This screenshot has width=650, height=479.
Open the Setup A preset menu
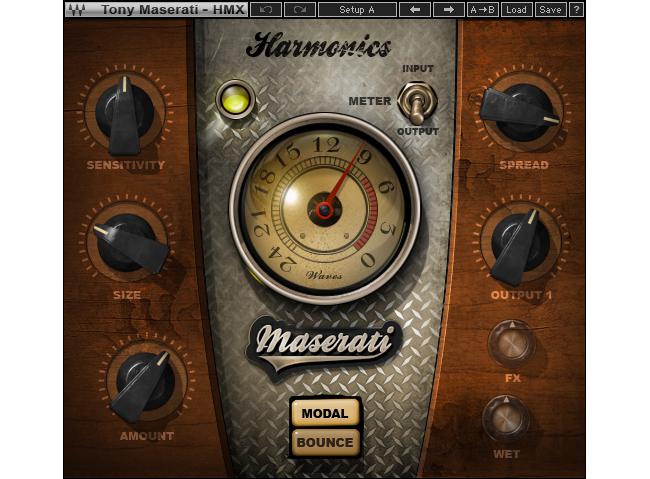pyautogui.click(x=357, y=10)
